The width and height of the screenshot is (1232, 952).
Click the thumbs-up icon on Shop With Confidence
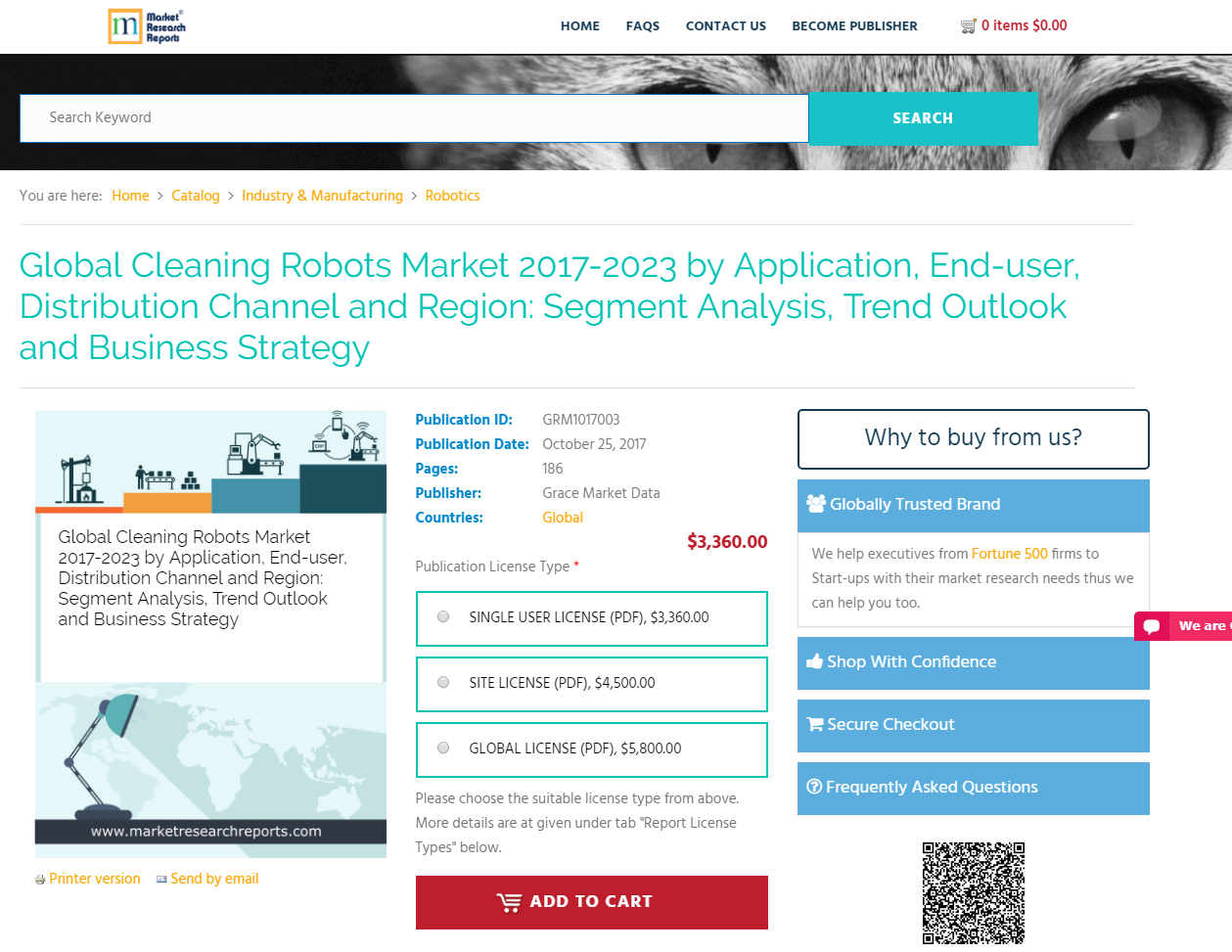click(x=815, y=661)
